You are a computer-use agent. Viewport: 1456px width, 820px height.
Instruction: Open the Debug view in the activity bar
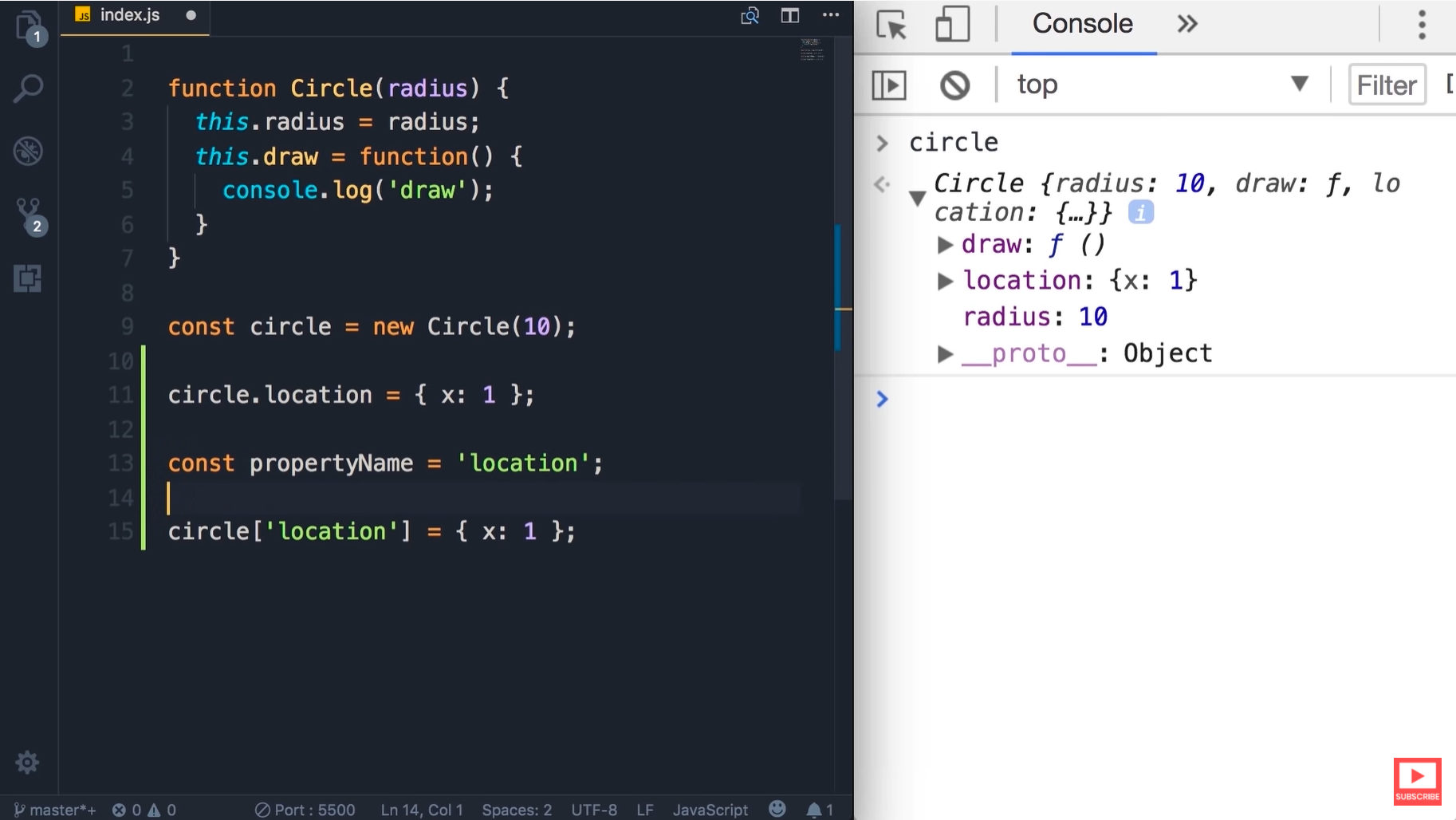(x=29, y=152)
